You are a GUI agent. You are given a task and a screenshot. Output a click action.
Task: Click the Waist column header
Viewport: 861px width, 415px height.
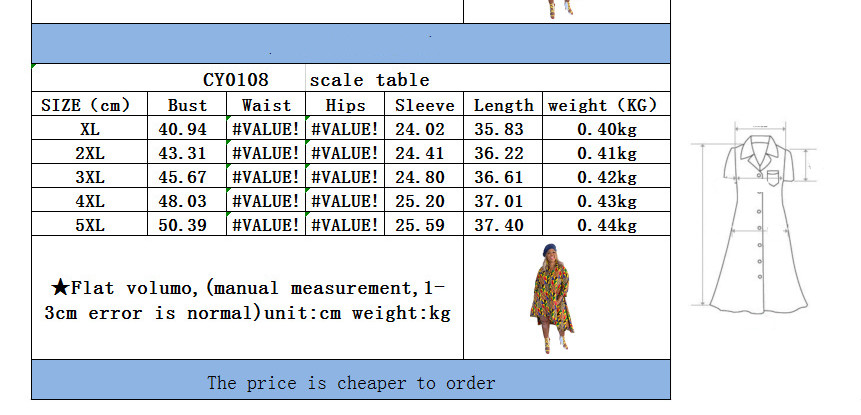point(266,105)
